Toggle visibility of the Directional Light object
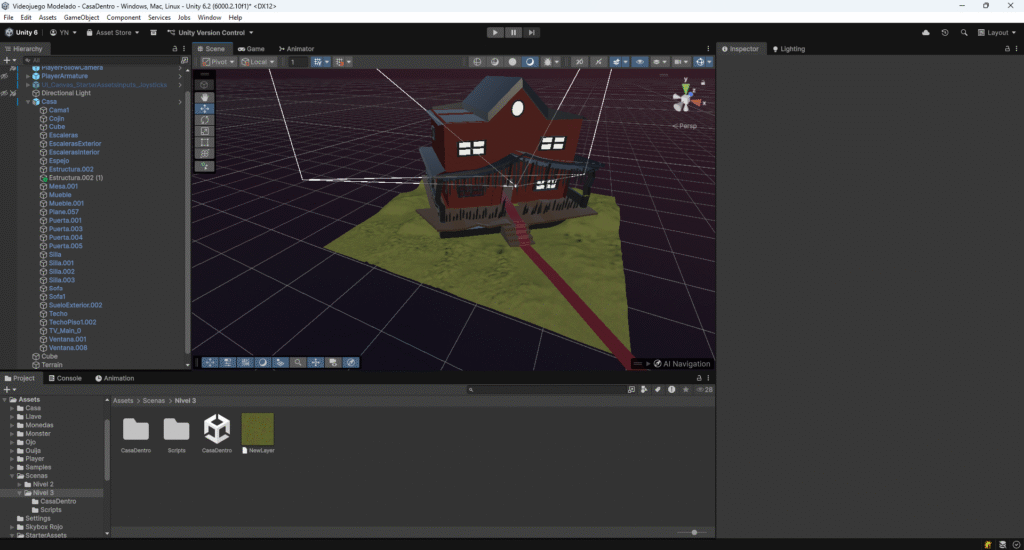This screenshot has height=550, width=1024. coord(6,93)
